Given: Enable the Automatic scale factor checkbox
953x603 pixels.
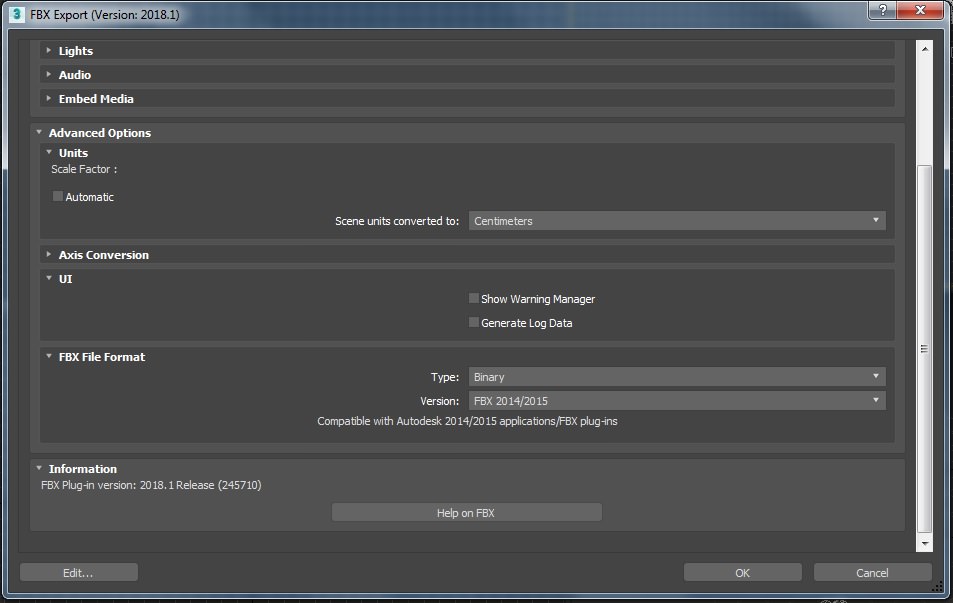Looking at the screenshot, I should click(58, 197).
